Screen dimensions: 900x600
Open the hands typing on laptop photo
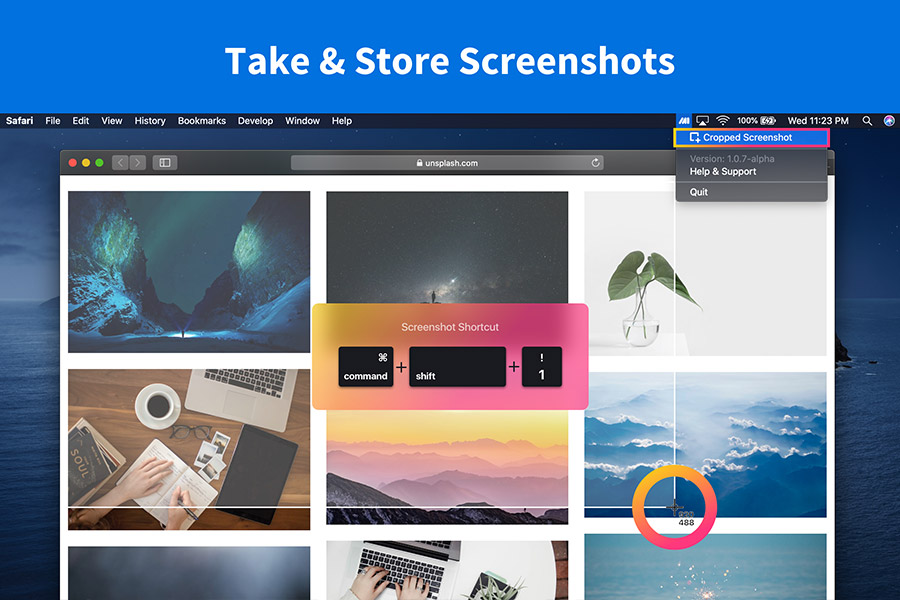(447, 570)
